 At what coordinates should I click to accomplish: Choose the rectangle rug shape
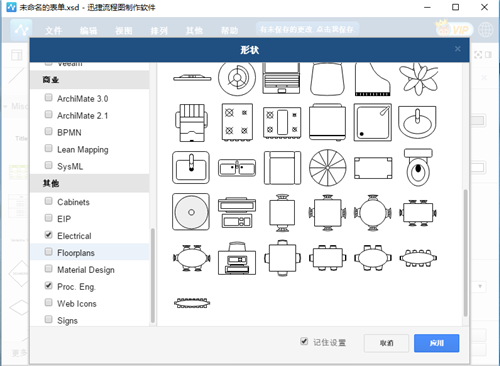coord(373,168)
